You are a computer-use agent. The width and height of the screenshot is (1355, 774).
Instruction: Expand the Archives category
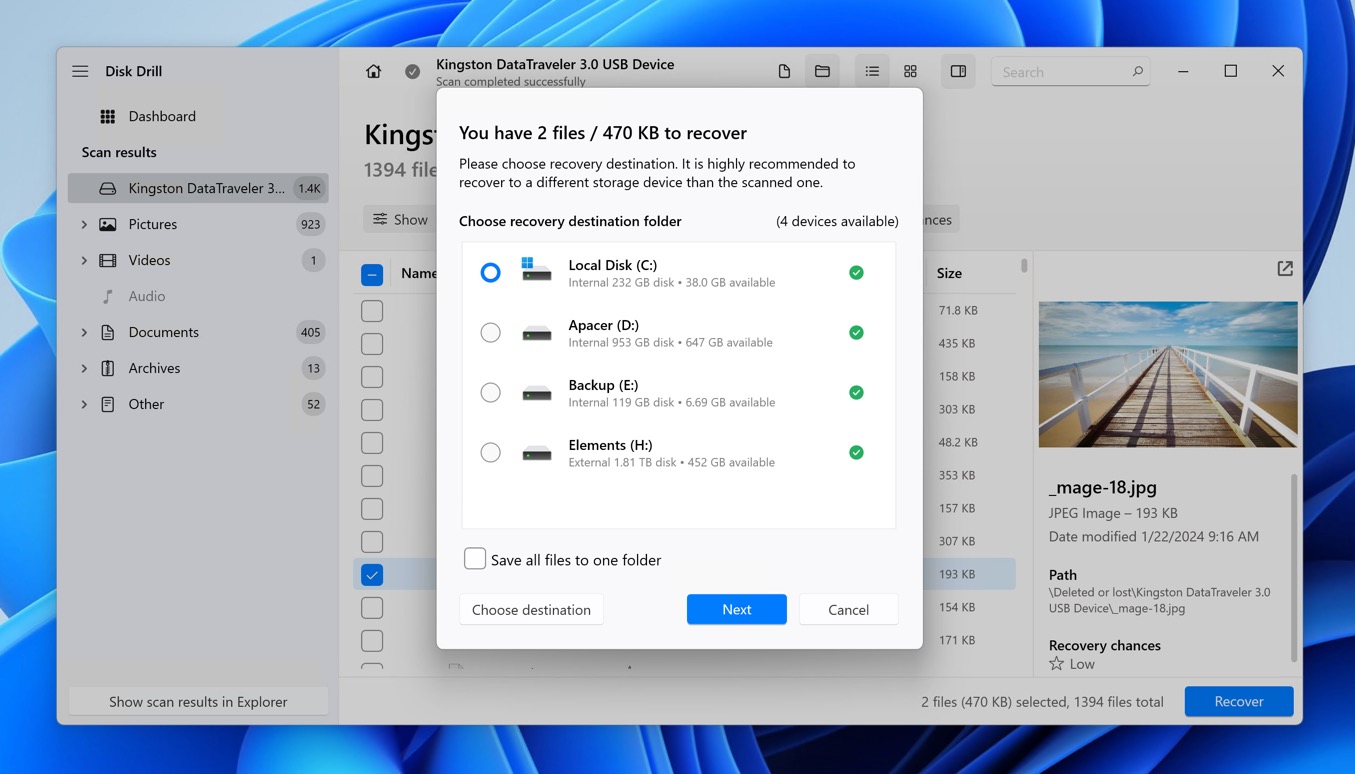84,368
